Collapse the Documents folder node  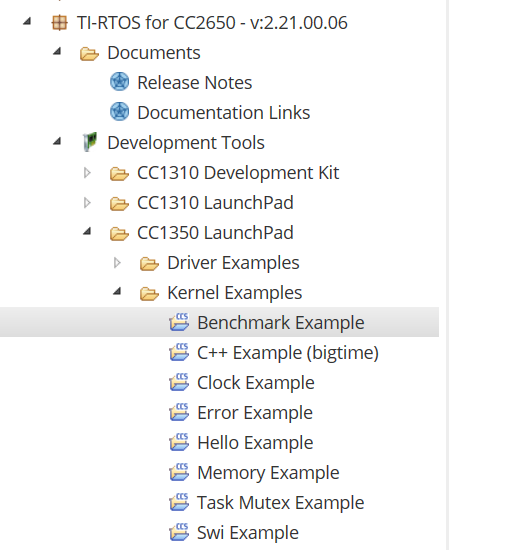click(57, 52)
